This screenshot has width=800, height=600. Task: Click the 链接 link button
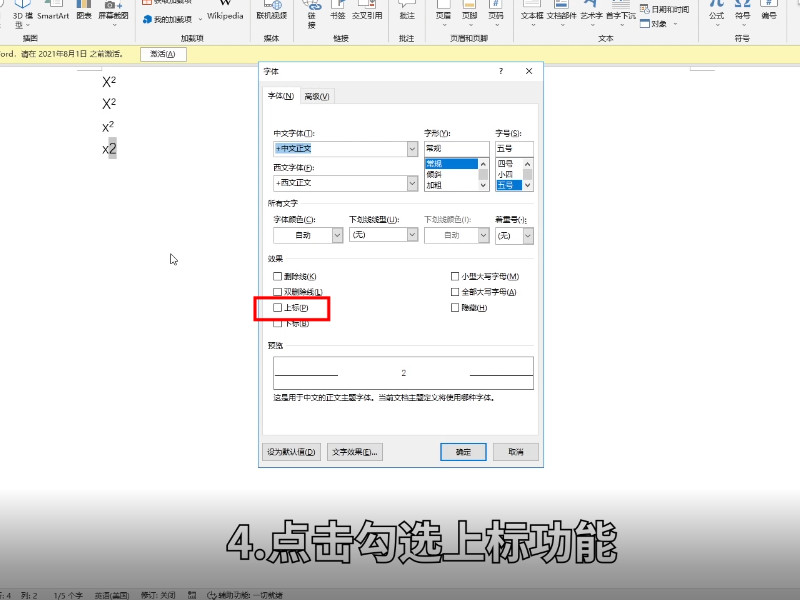tap(311, 14)
